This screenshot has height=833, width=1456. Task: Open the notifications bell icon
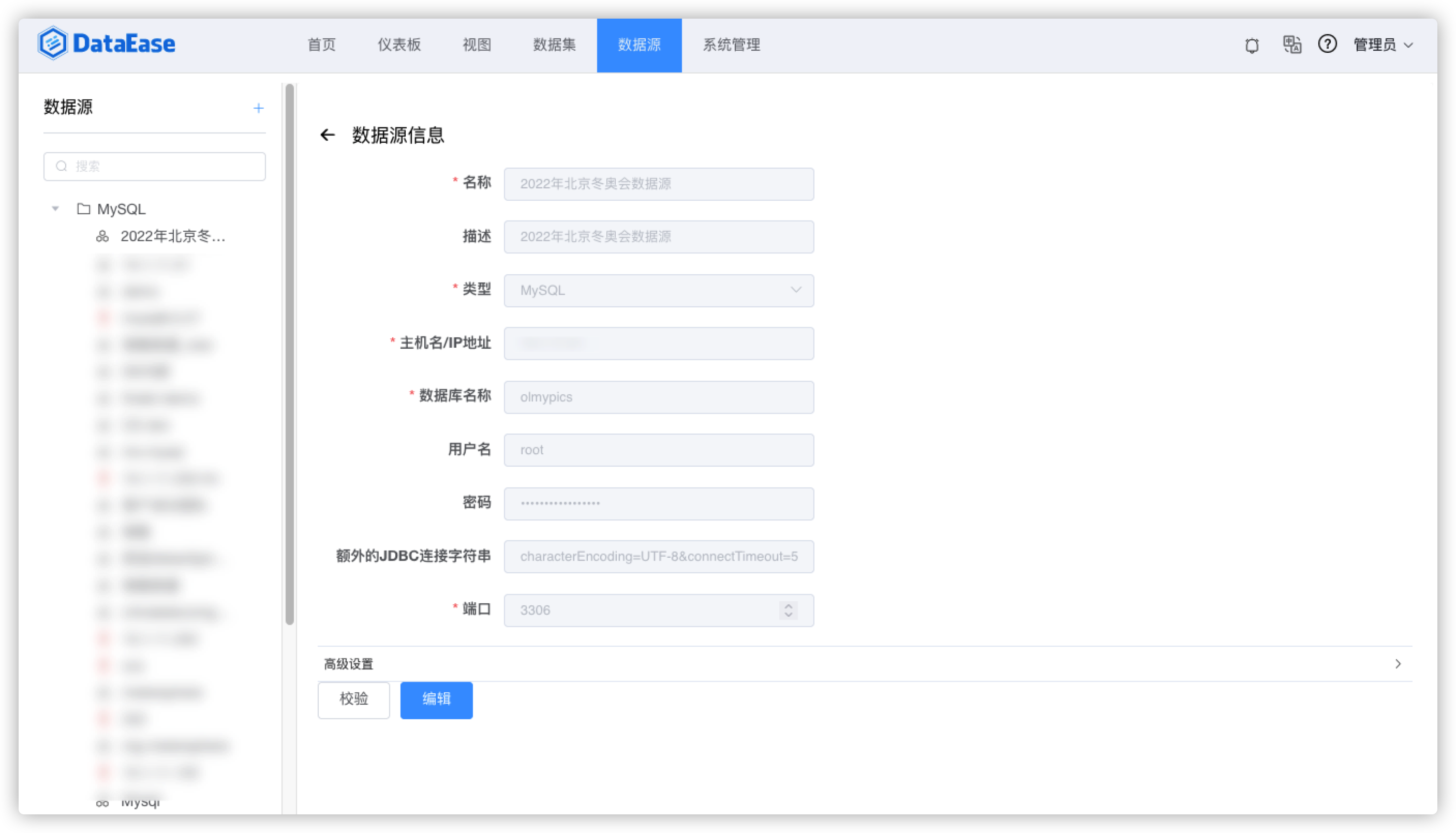point(1252,45)
